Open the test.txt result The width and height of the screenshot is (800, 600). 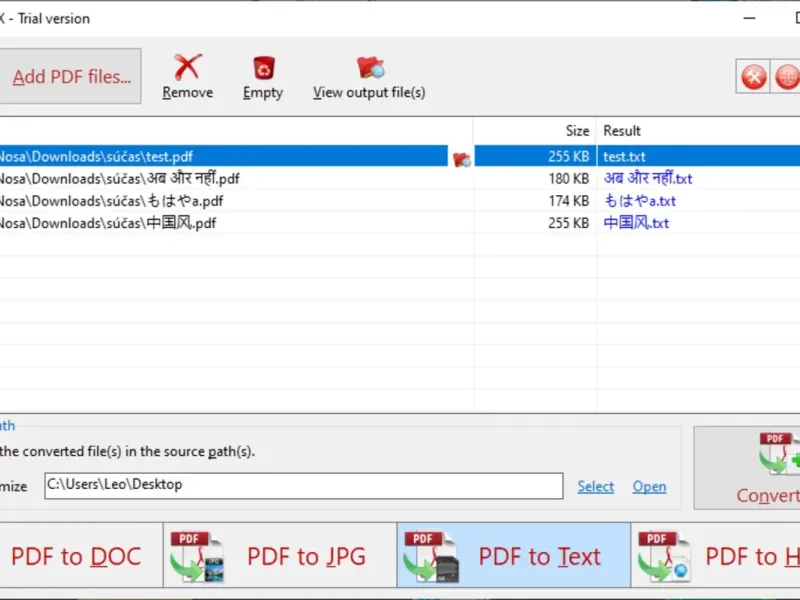click(x=624, y=157)
